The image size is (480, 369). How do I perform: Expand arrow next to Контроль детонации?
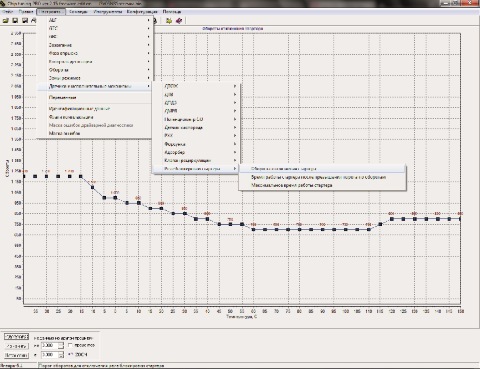[149, 62]
